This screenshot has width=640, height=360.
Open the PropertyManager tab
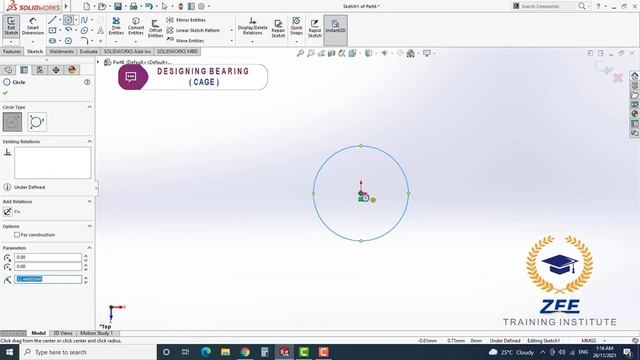point(24,70)
